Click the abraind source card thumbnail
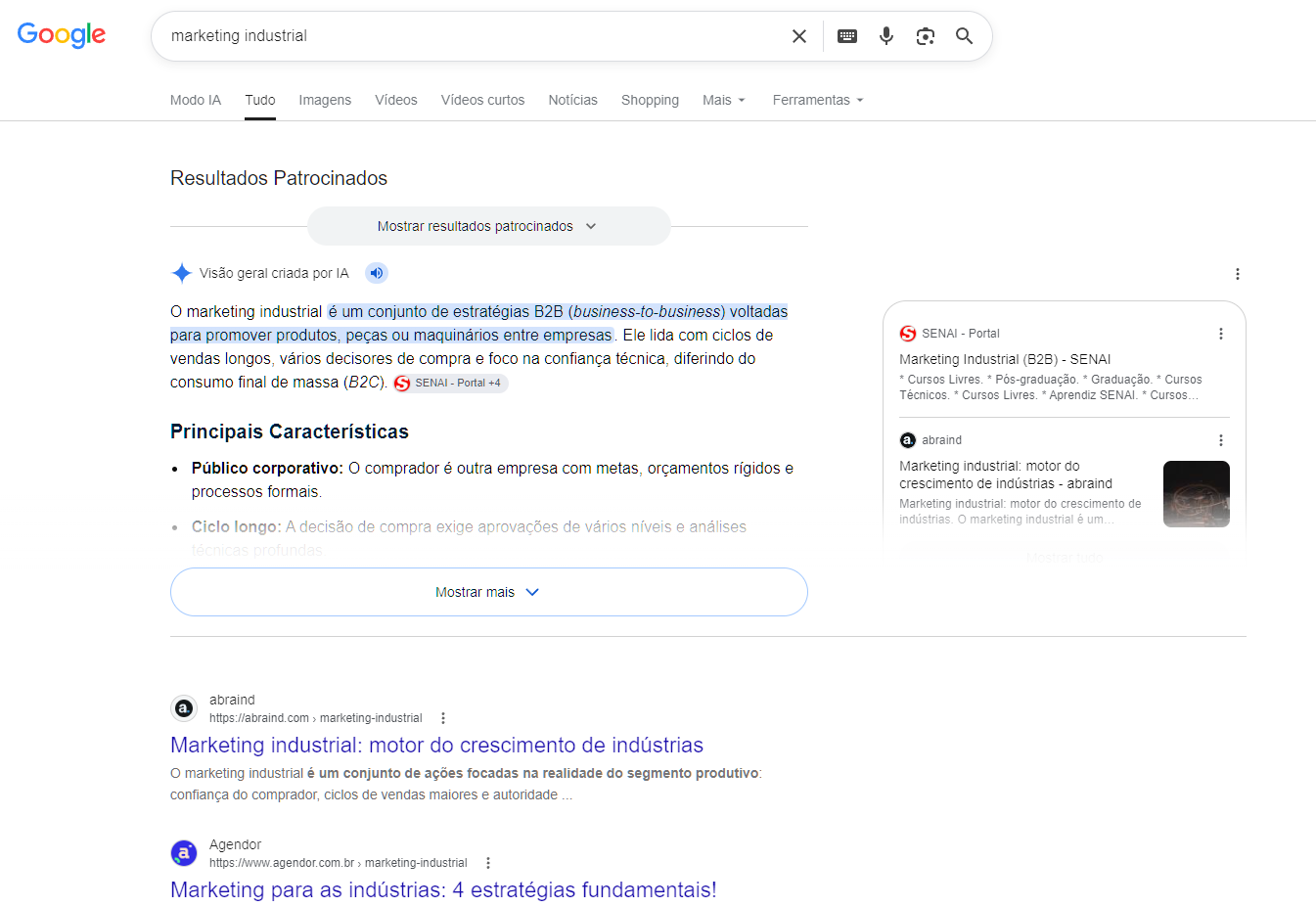The width and height of the screenshot is (1316, 907). click(1197, 494)
